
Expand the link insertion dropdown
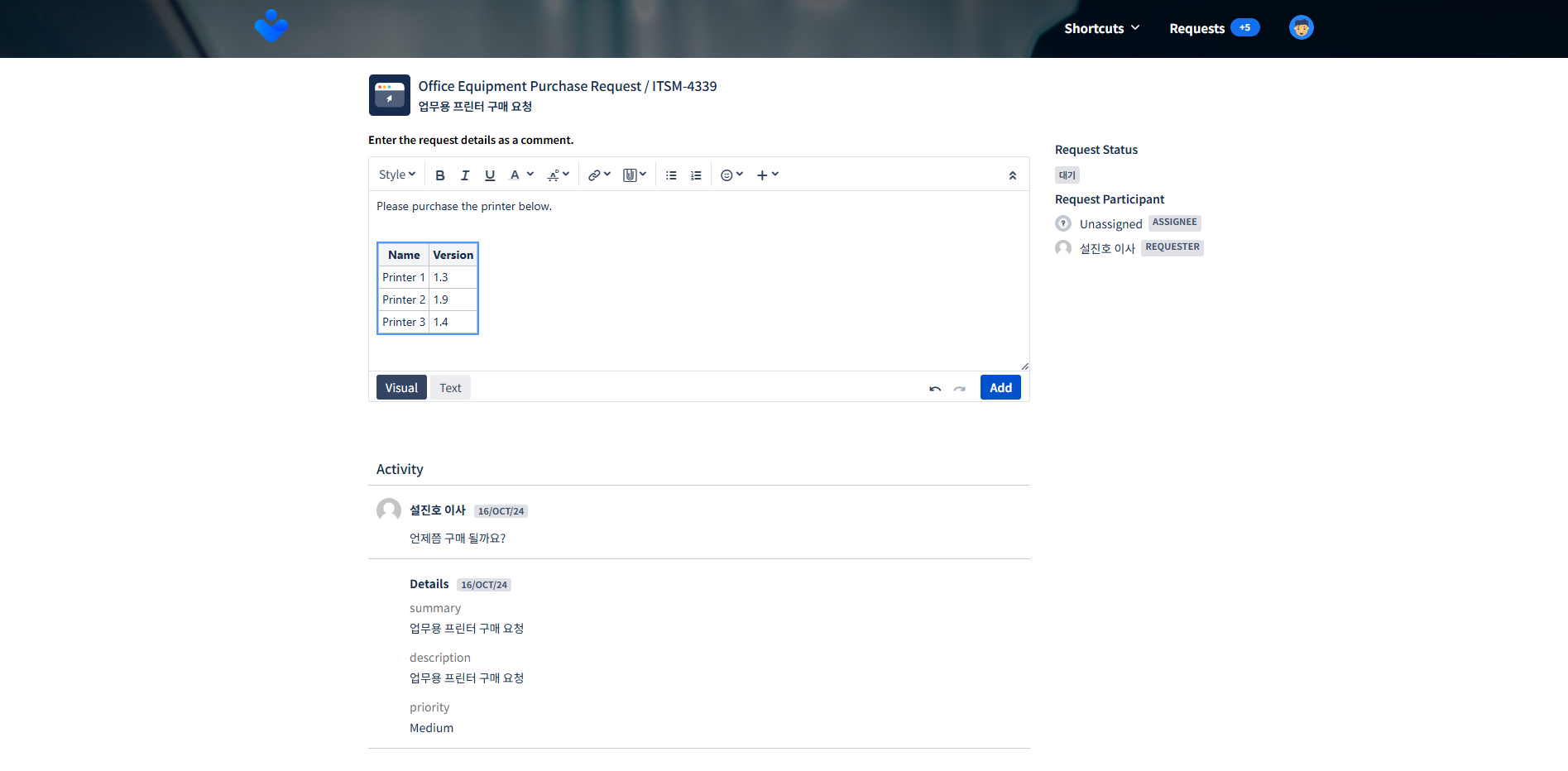599,175
